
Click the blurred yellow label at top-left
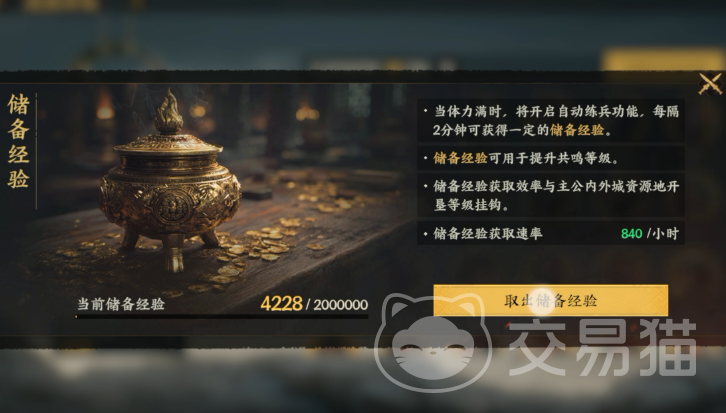tap(61, 5)
